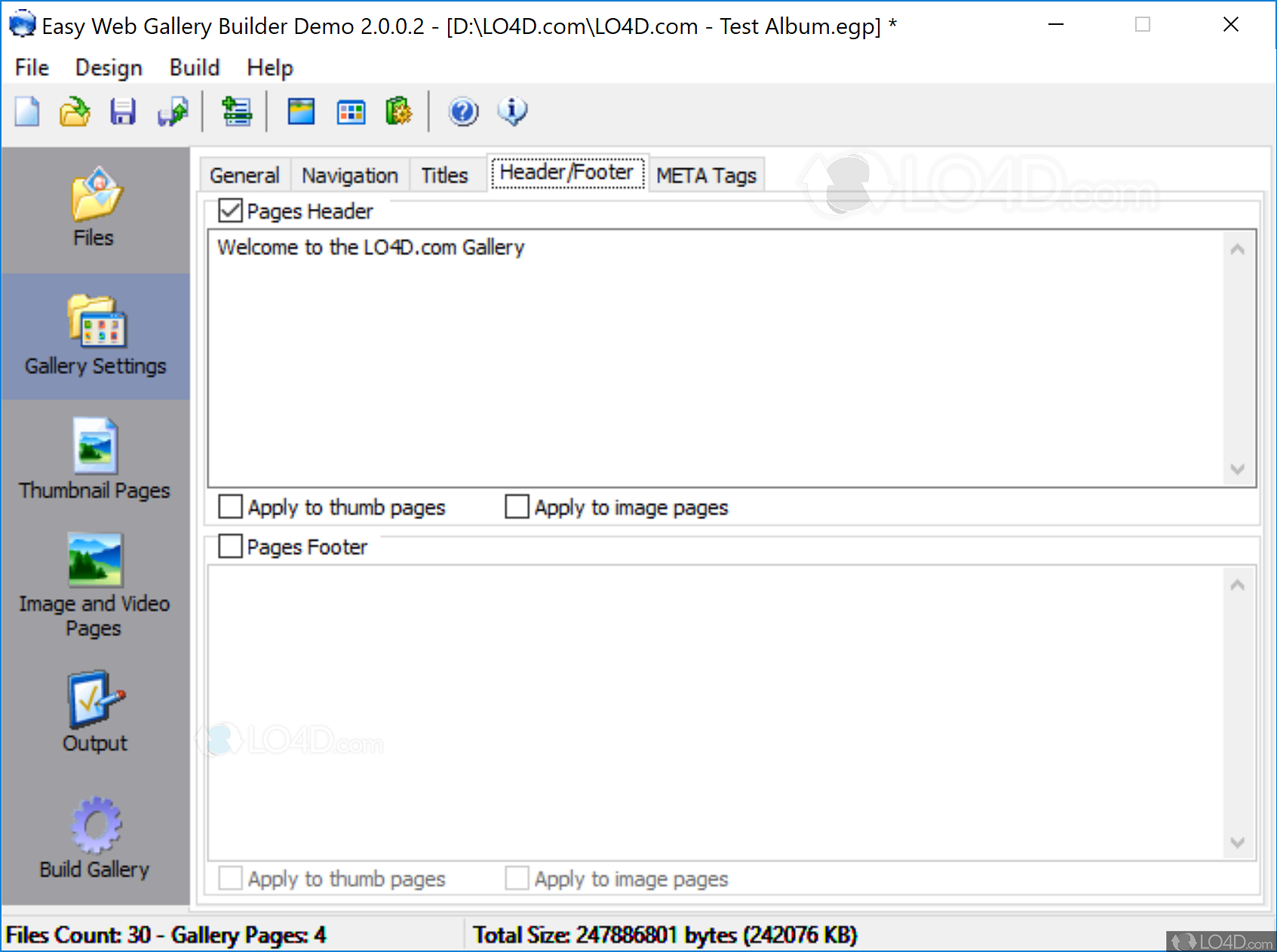
Task: Click the header text scrollbar down arrow
Action: [1236, 468]
